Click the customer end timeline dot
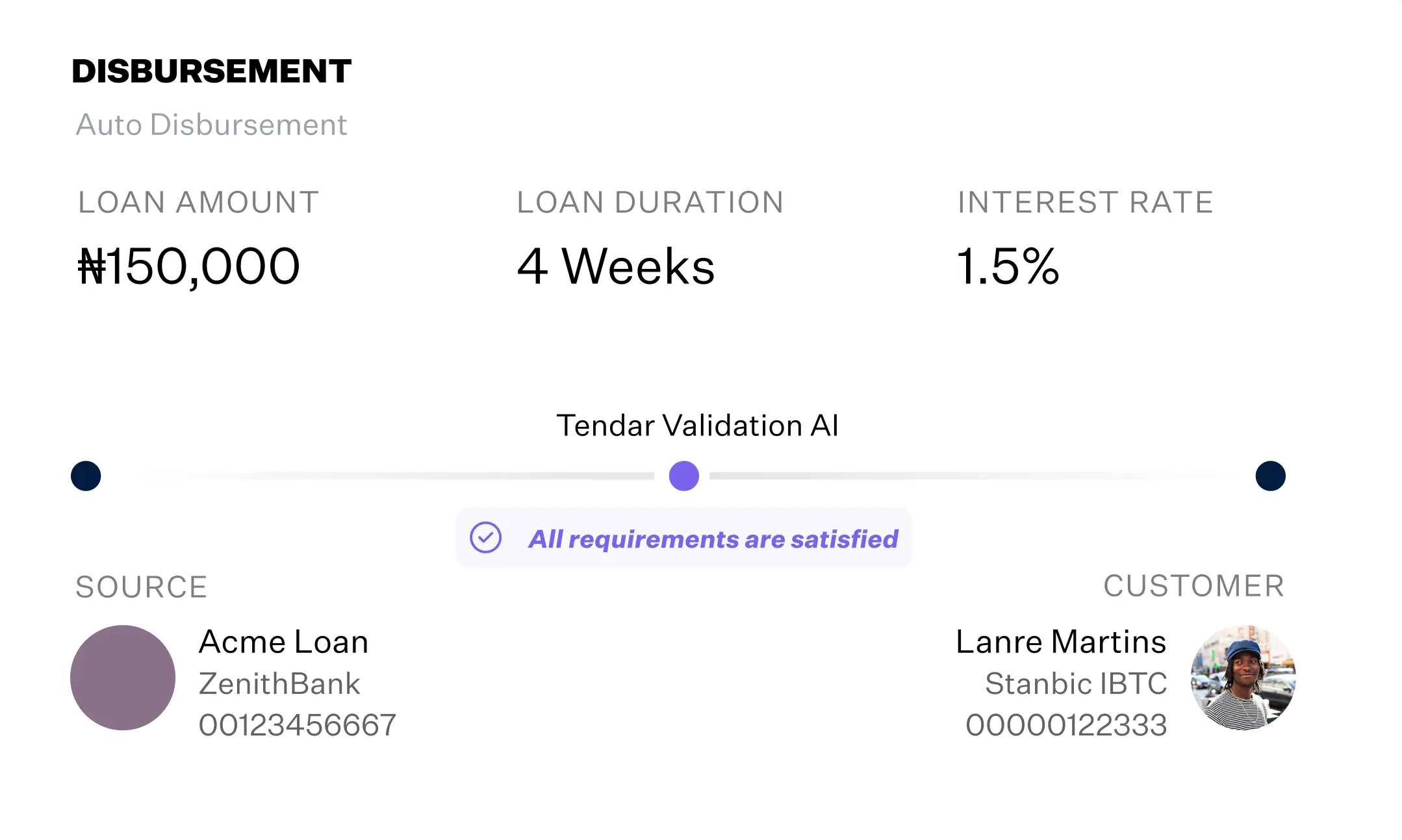 click(x=1271, y=476)
